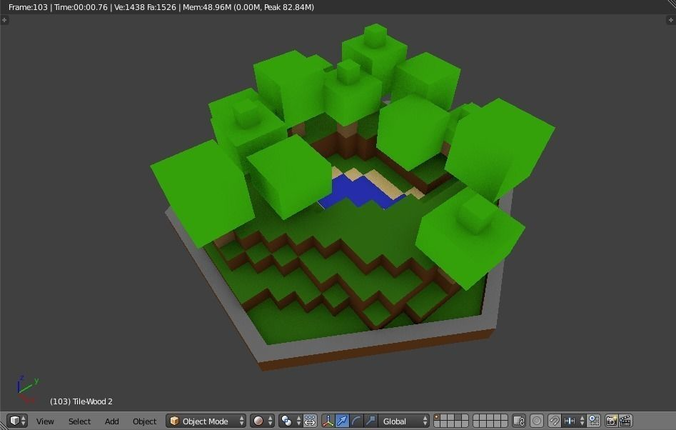The image size is (676, 430).
Task: Select the translate manipulator arrow icon
Action: pyautogui.click(x=342, y=421)
